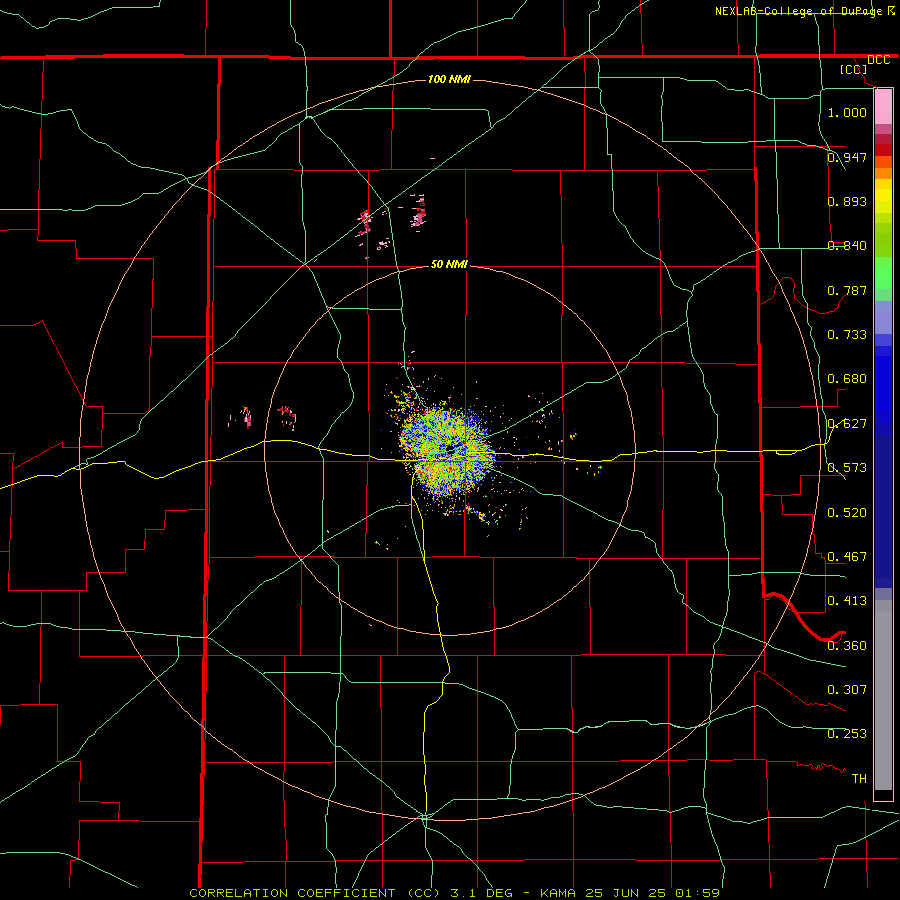Click the TH threshold legend label
900x900 pixels.
click(859, 779)
